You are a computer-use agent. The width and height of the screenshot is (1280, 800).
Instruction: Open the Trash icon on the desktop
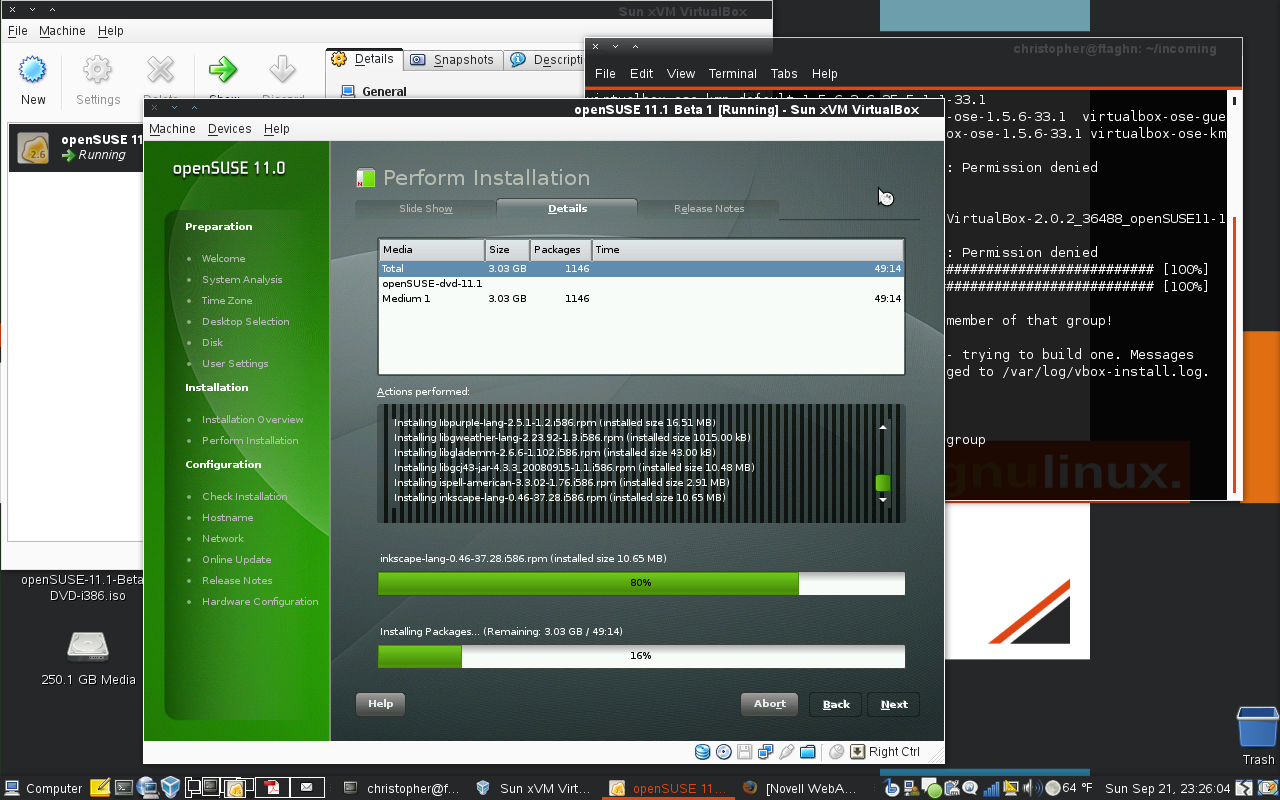point(1258,727)
